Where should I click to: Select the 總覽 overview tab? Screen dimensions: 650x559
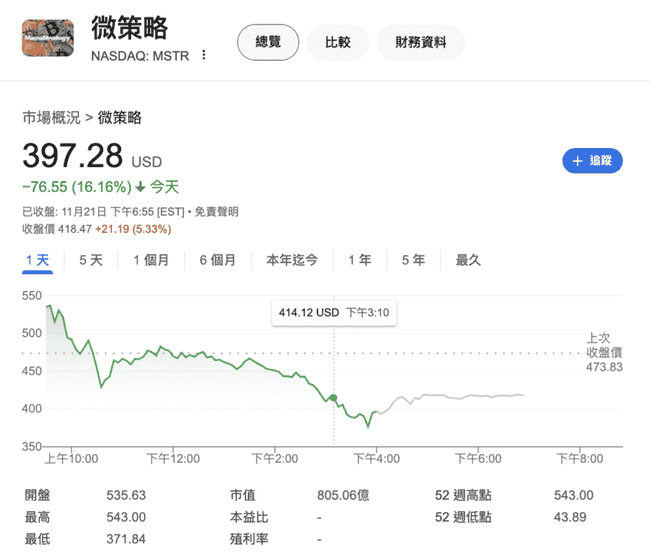pyautogui.click(x=268, y=42)
